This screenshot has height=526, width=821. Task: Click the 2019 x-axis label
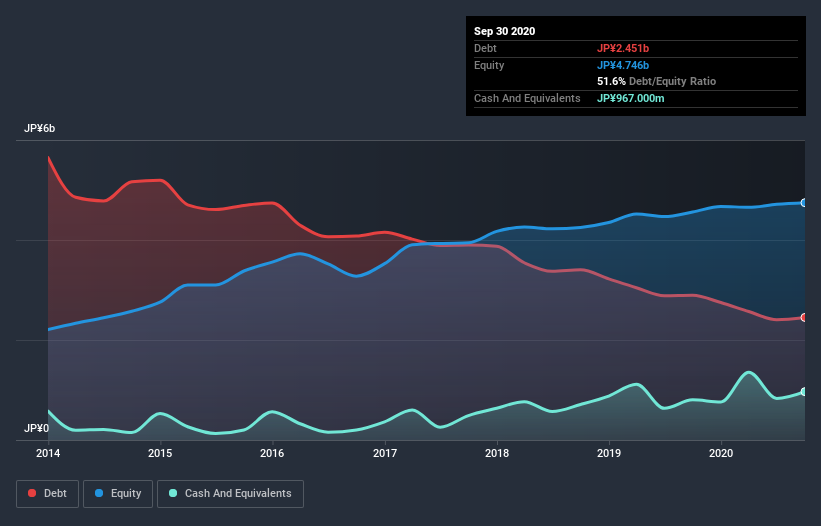click(x=609, y=453)
